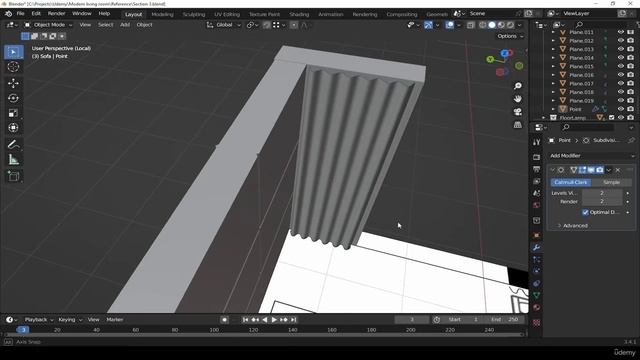
Task: Open the Object Data properties tab
Action: [x=537, y=295]
